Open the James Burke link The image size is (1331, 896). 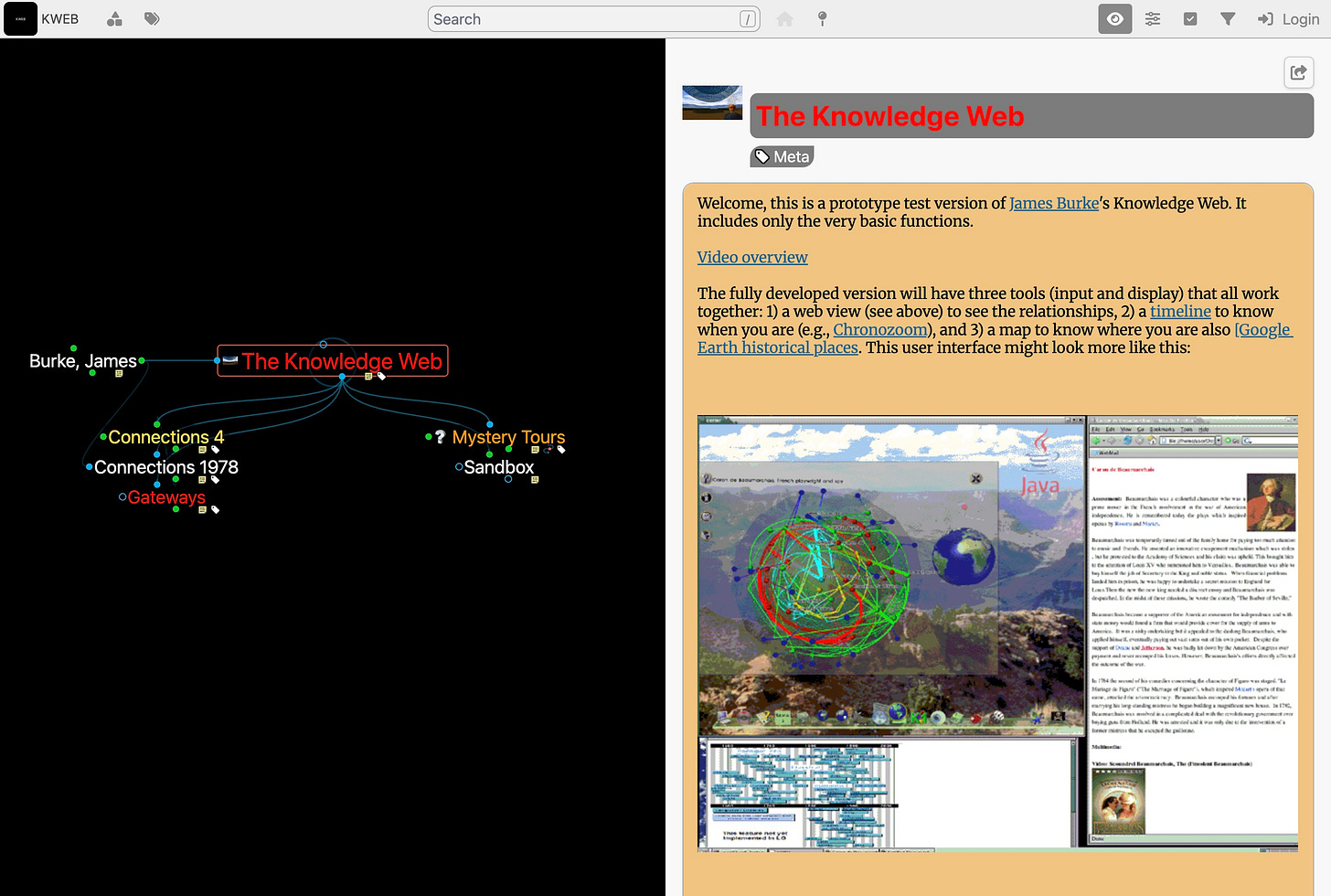pyautogui.click(x=1054, y=203)
